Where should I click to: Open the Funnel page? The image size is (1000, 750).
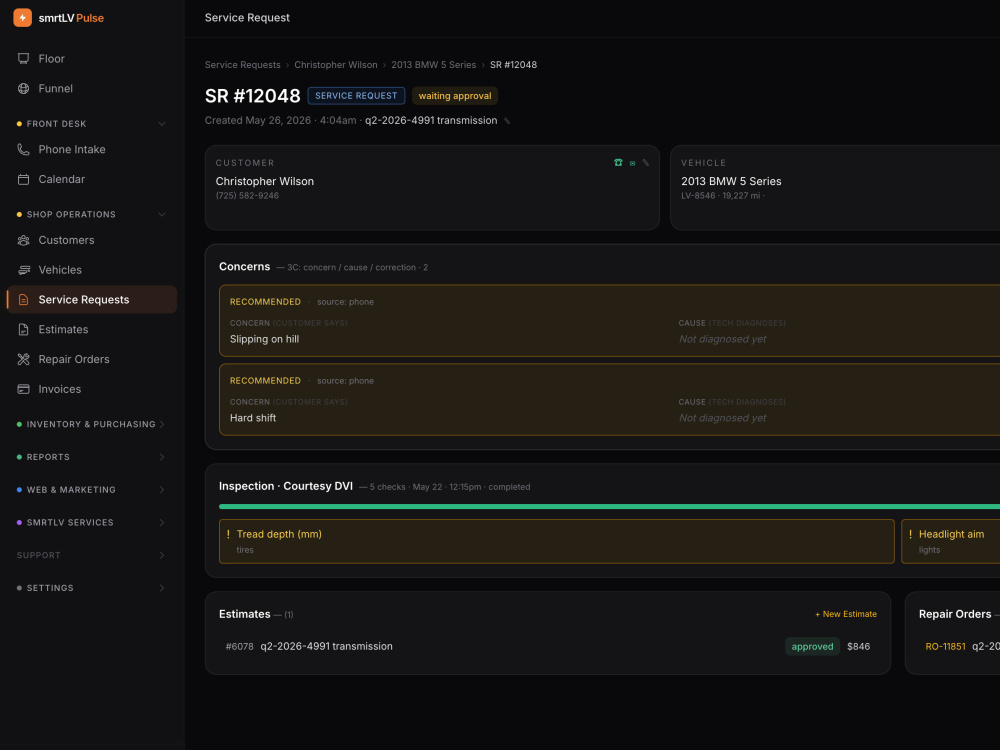92,89
